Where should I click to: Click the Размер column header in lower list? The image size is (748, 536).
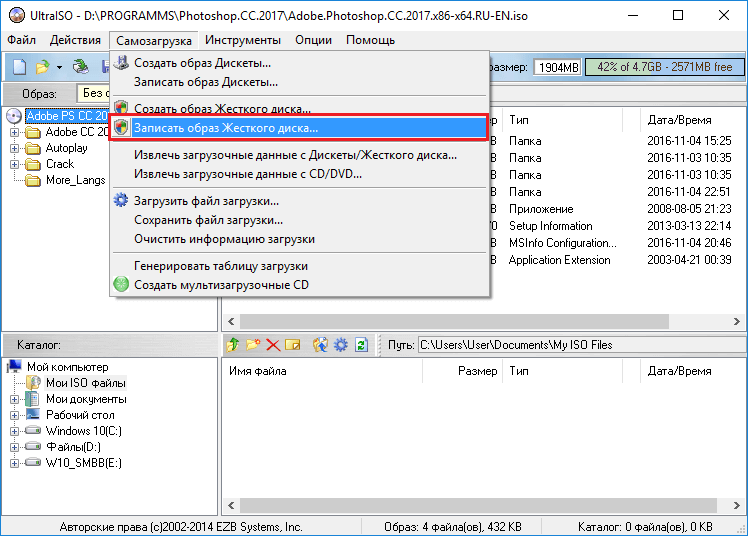462,371
